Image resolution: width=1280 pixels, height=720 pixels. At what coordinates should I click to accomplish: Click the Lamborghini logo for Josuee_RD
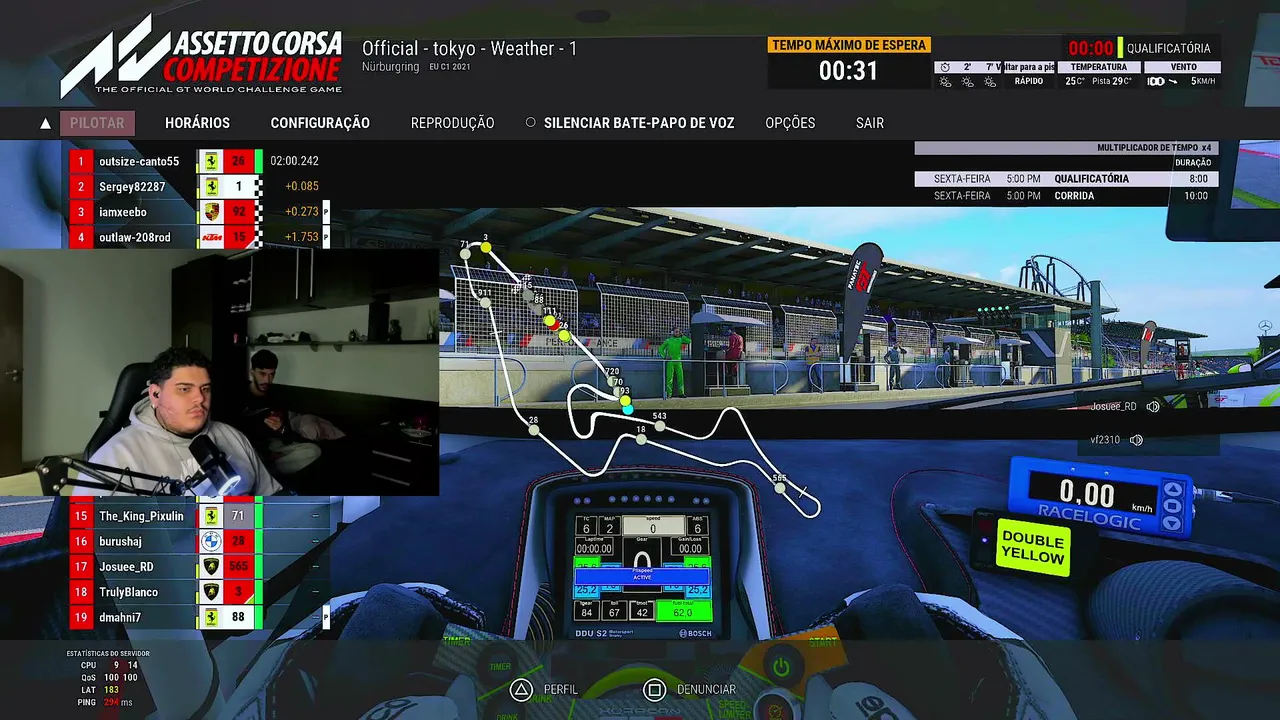(x=211, y=567)
